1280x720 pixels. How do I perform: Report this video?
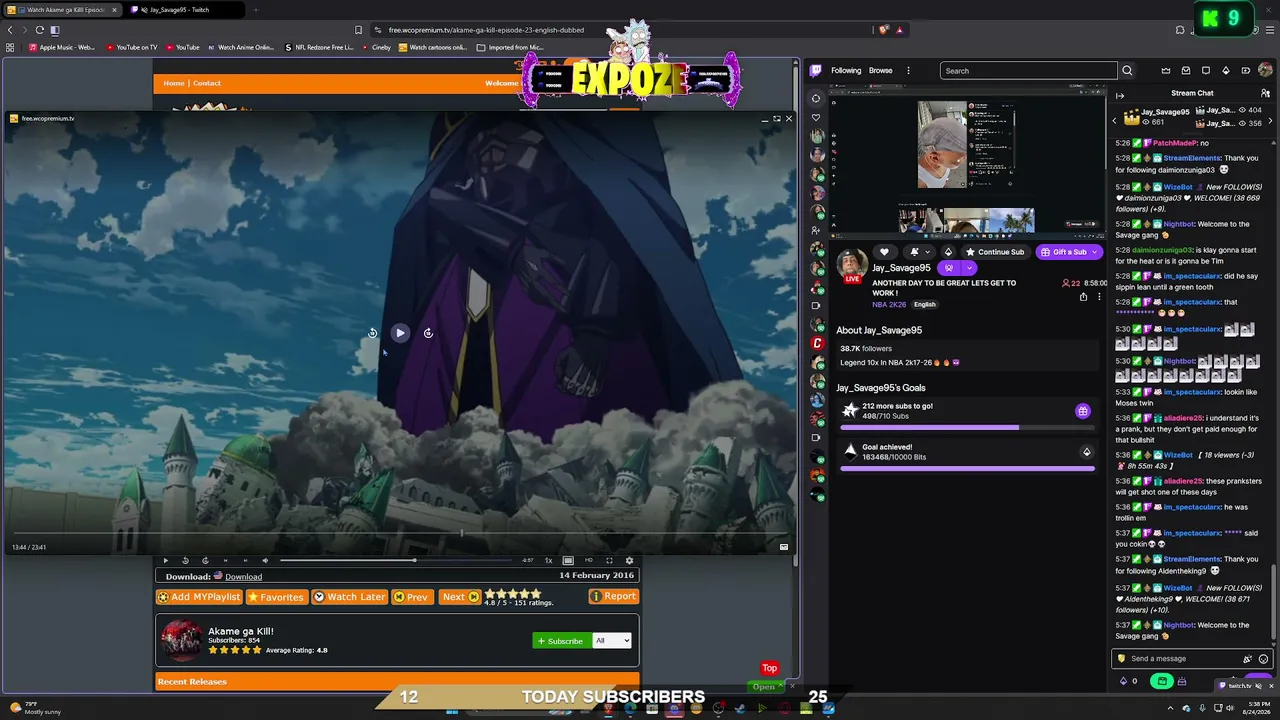(613, 596)
